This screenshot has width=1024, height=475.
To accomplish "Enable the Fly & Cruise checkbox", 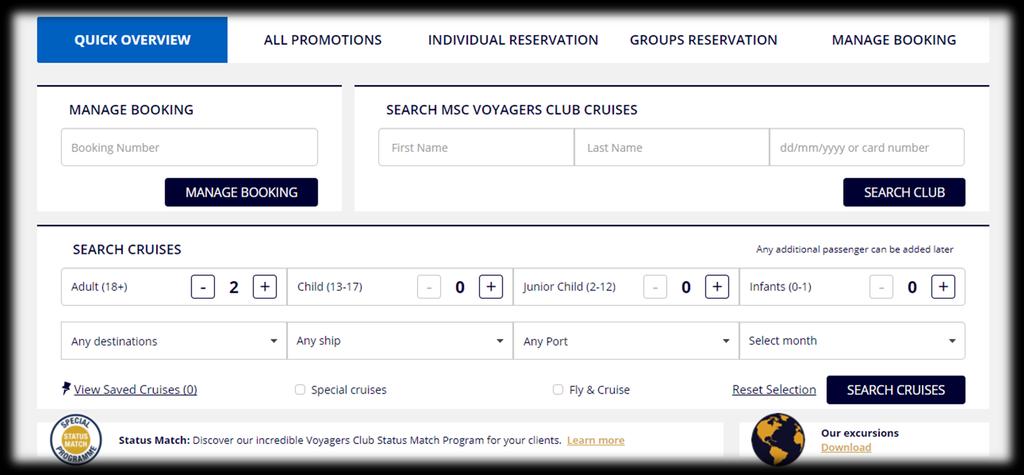I will [558, 390].
